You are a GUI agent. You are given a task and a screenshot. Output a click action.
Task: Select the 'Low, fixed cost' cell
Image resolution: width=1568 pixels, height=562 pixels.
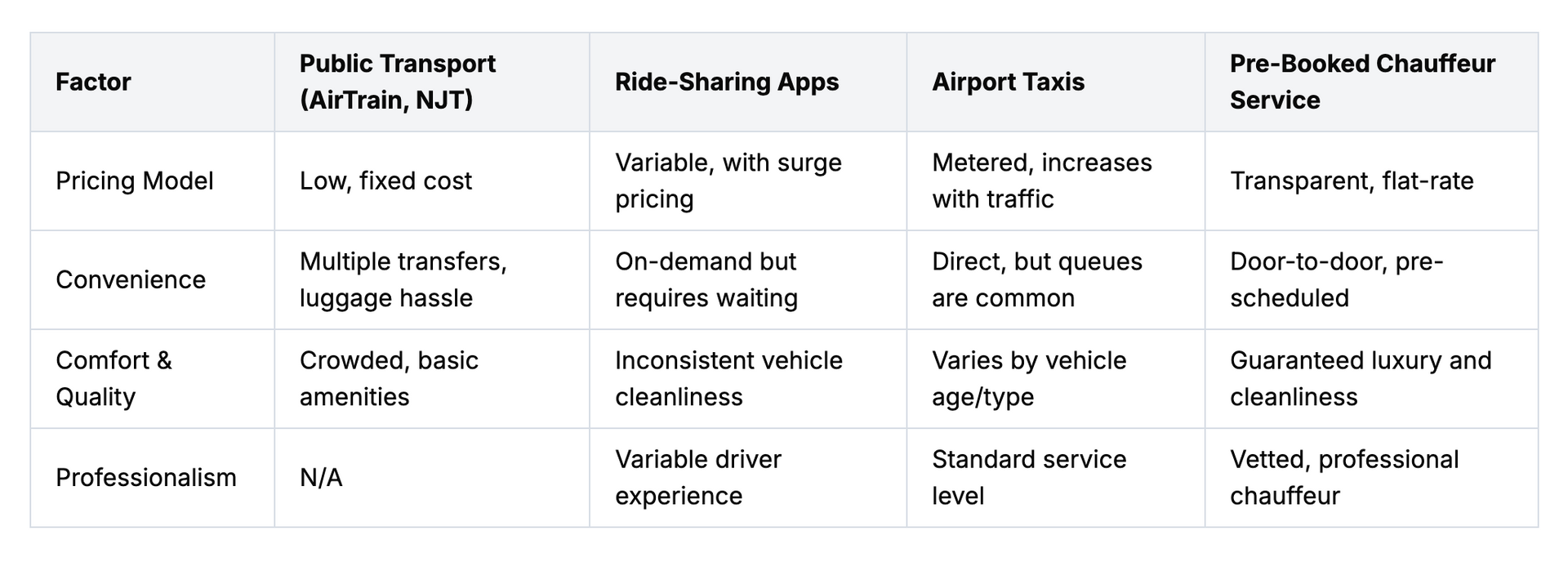432,181
